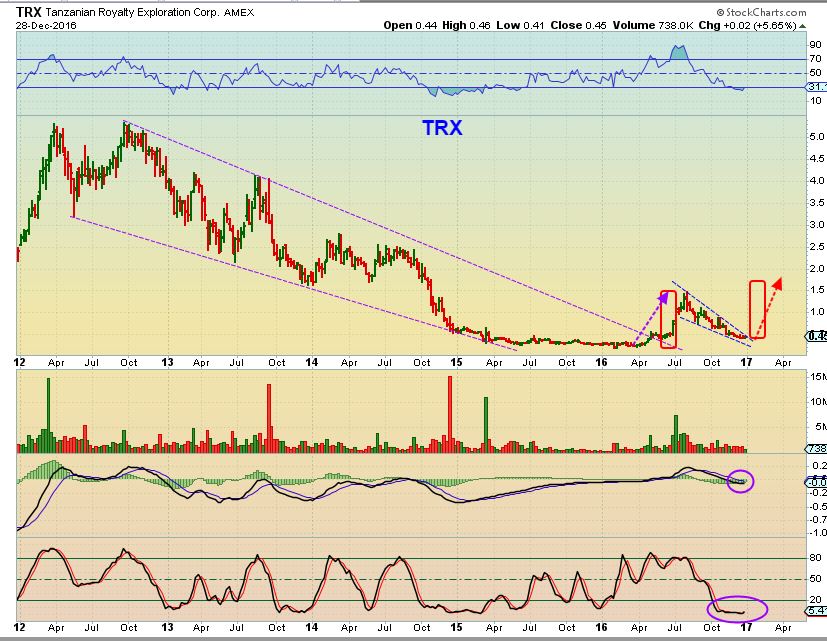Click the green up-triangle beside Chg value
The height and width of the screenshot is (641, 827).
coord(803,25)
